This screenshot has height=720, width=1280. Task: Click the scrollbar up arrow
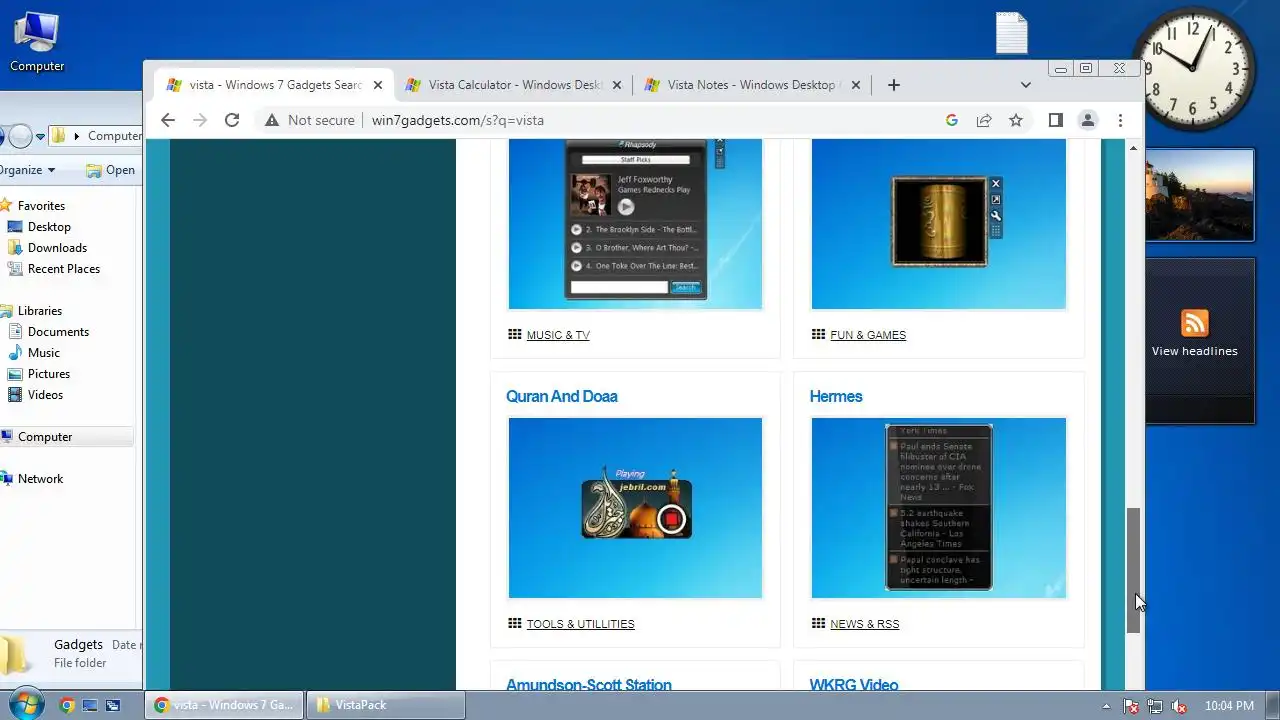click(1133, 148)
